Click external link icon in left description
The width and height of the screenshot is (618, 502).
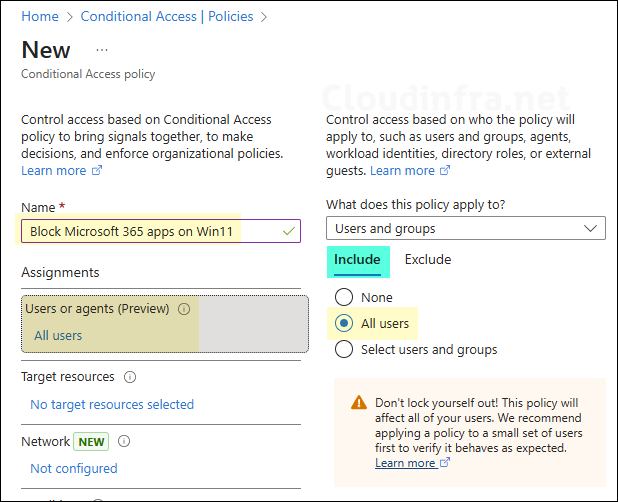97,171
